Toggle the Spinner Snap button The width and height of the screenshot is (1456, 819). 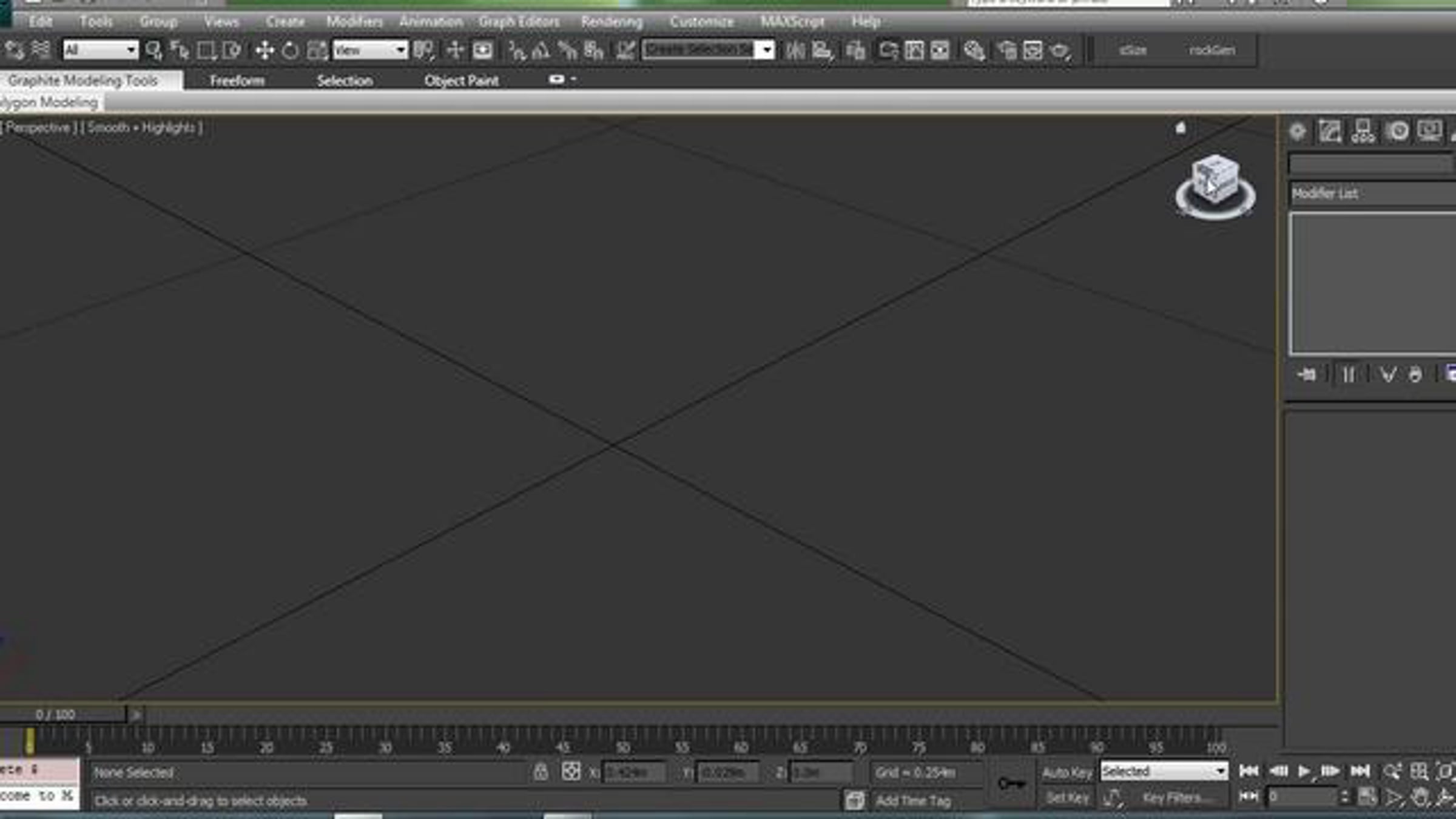tap(594, 50)
